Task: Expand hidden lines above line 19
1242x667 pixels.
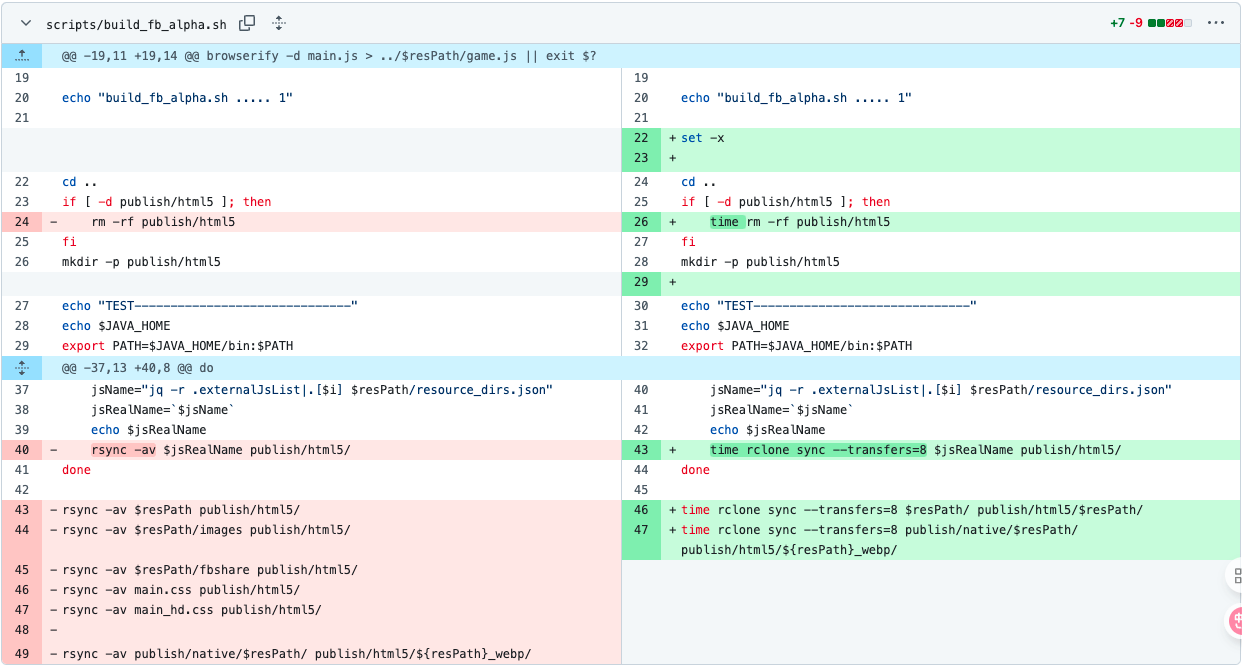Action: [x=21, y=56]
